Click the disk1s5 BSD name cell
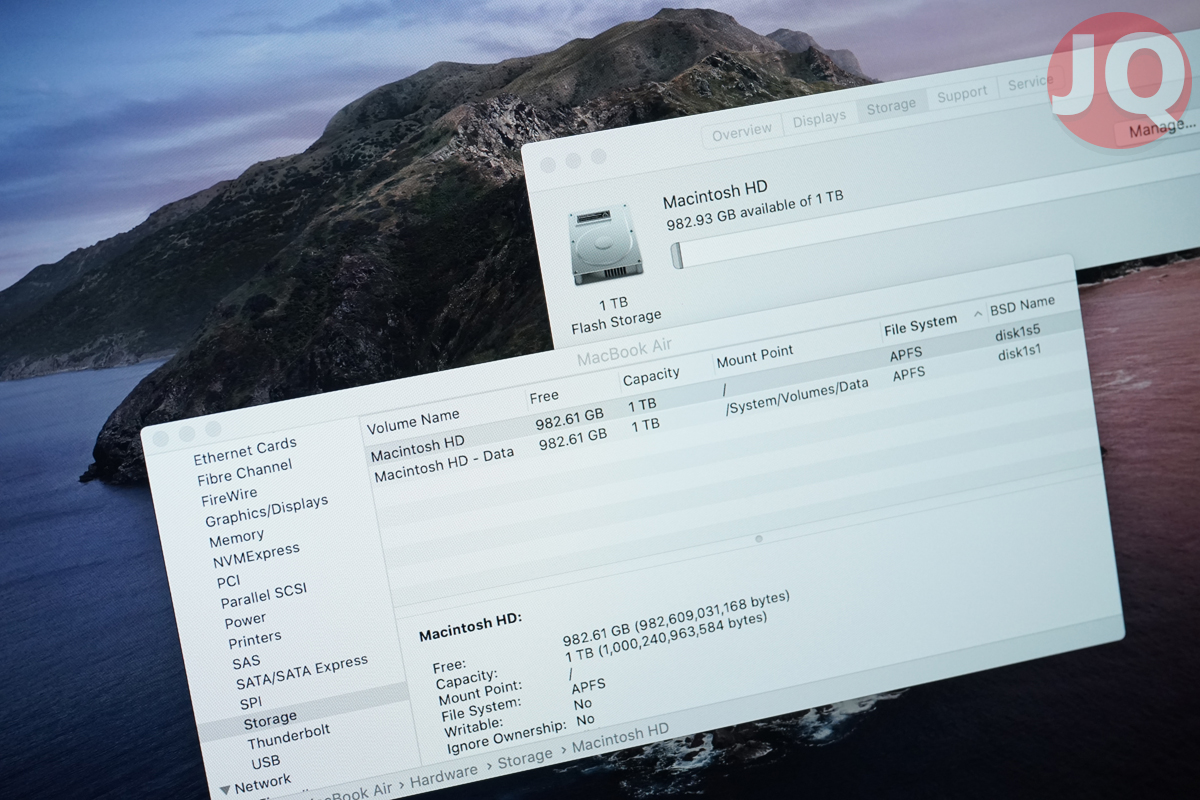This screenshot has width=1200, height=800. (1017, 330)
